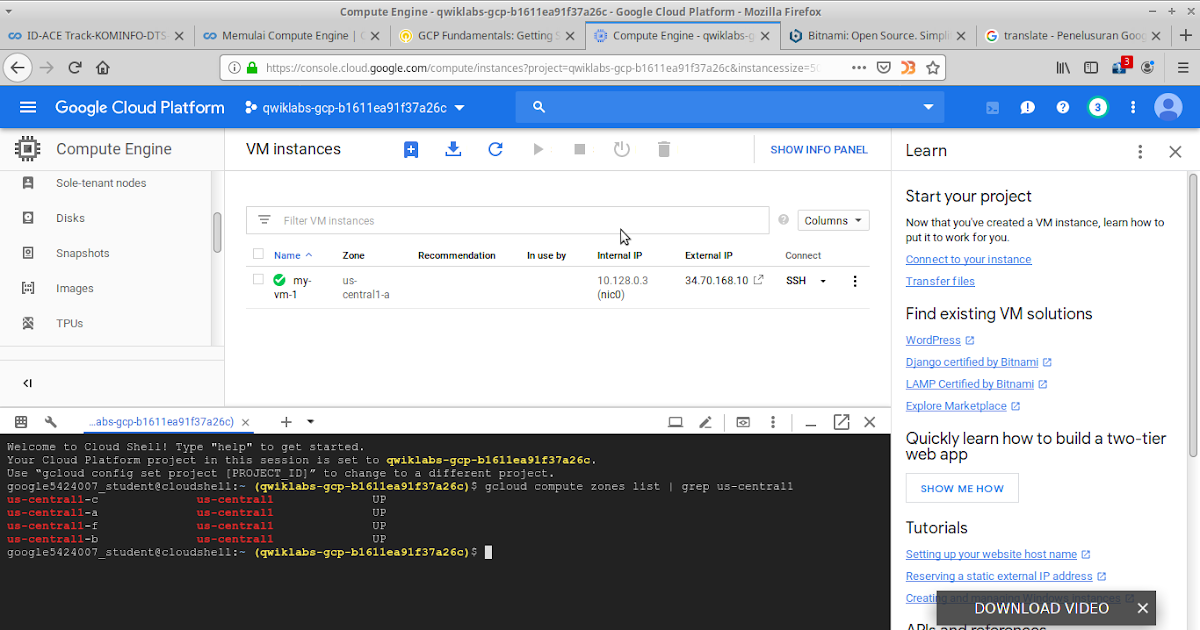Viewport: 1200px width, 630px height.
Task: Click SHOW ME HOW button
Action: 962,489
